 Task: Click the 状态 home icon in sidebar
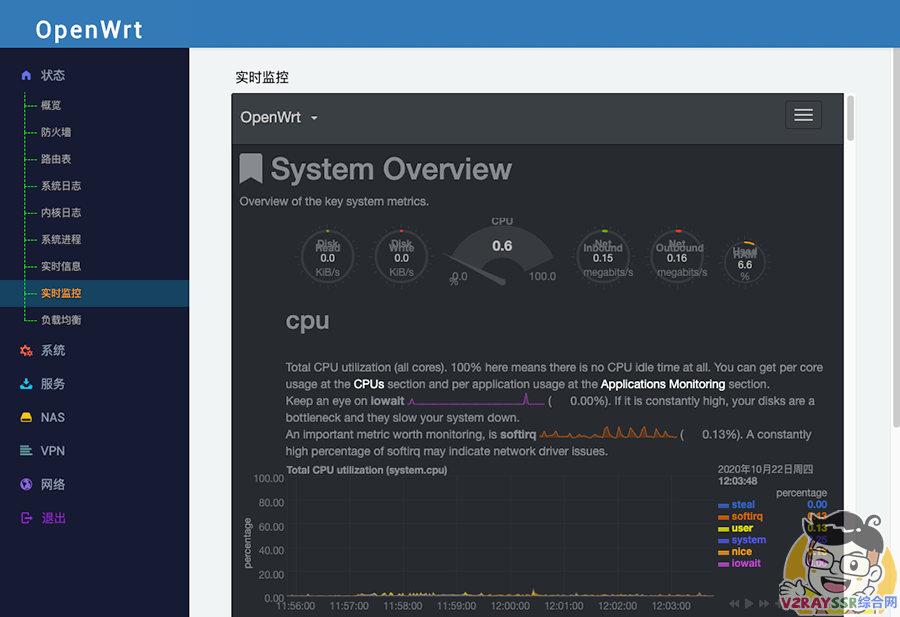tap(24, 74)
